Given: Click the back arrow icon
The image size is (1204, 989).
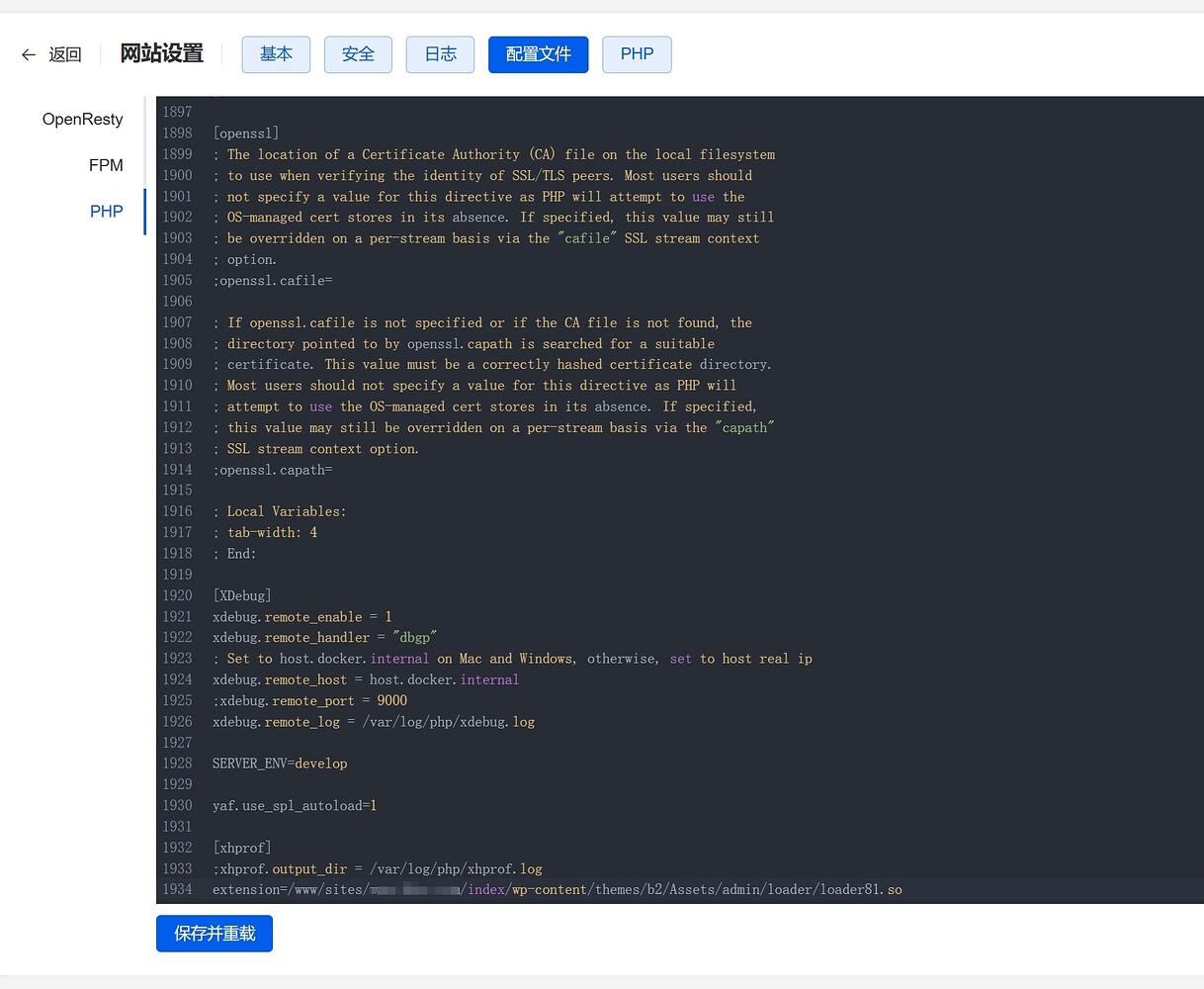Looking at the screenshot, I should [29, 54].
